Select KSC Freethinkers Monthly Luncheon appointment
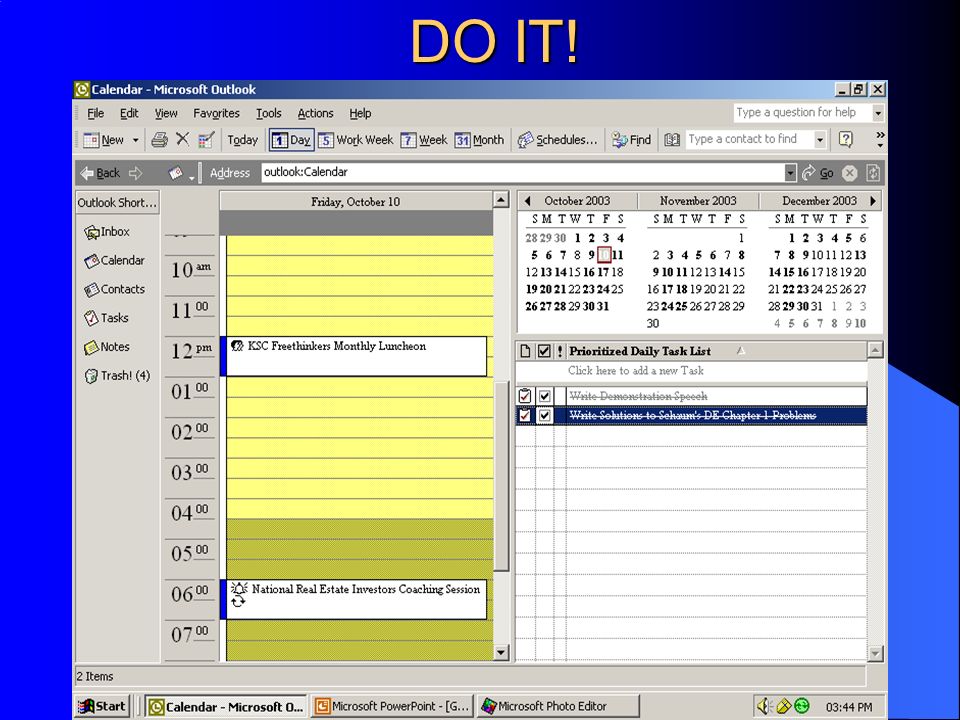Screen dimensions: 960x720 [354, 356]
